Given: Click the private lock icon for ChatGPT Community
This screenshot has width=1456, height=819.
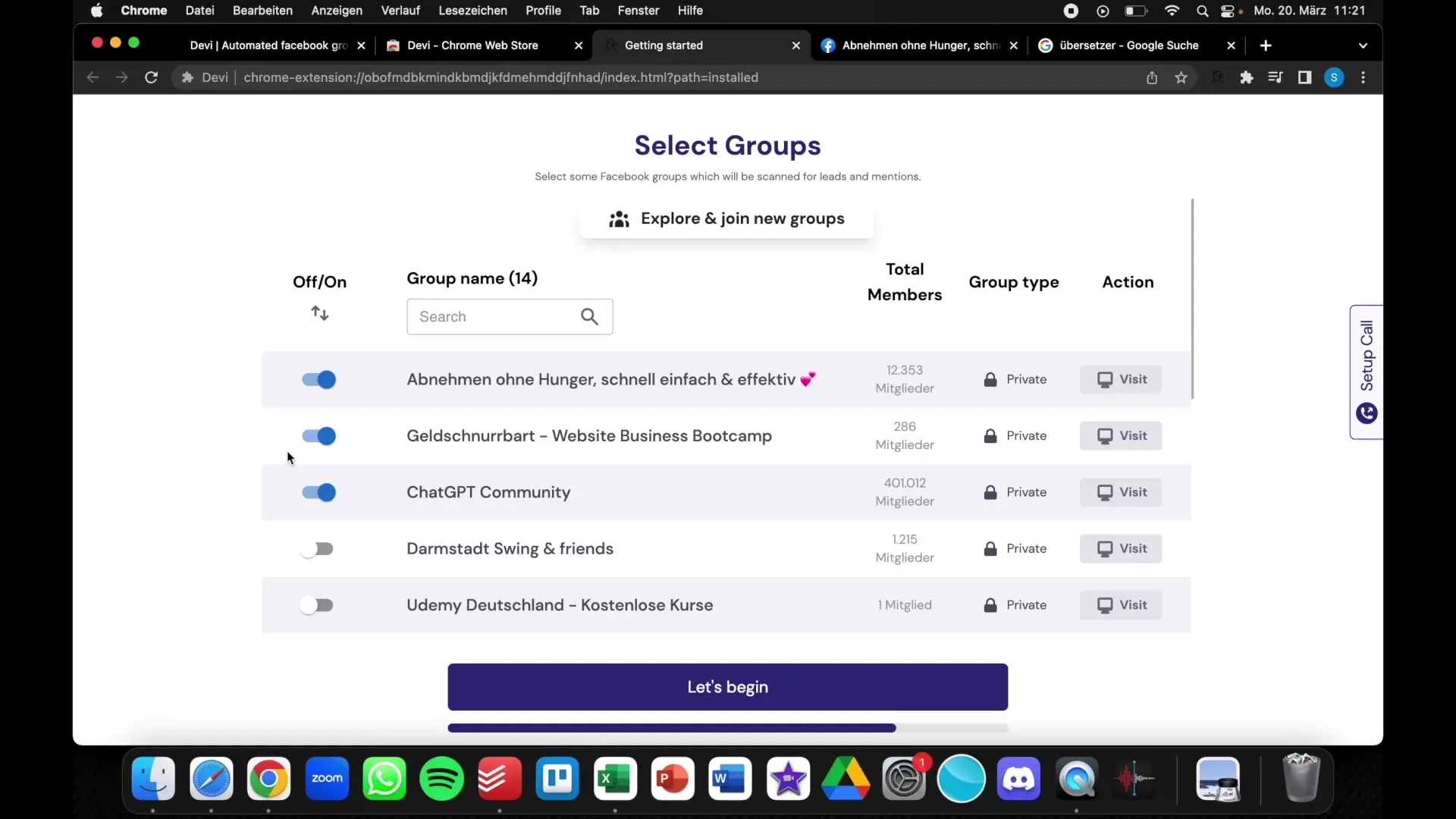Looking at the screenshot, I should pos(990,491).
